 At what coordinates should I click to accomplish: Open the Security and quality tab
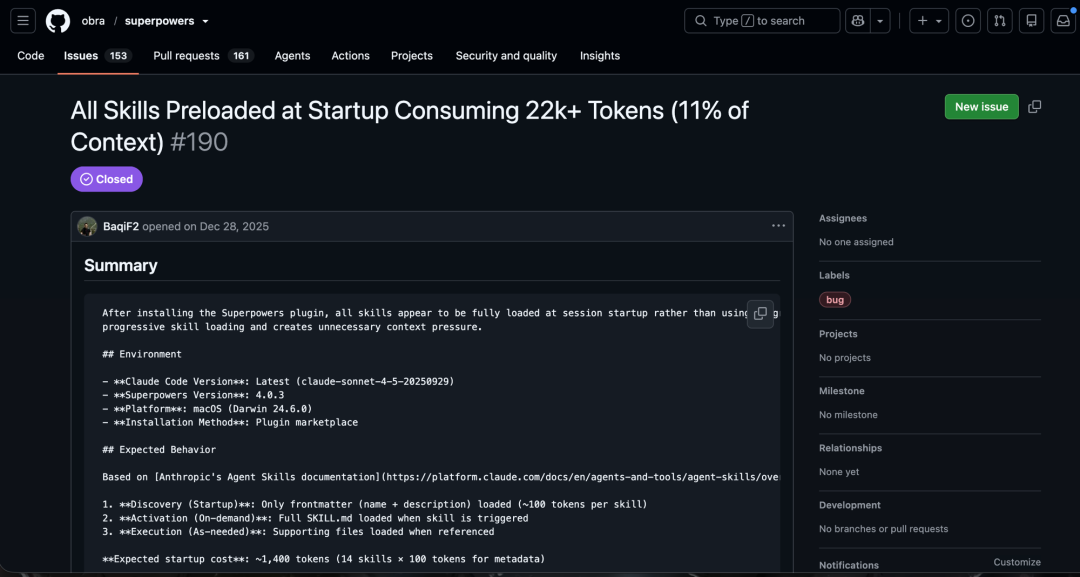506,56
